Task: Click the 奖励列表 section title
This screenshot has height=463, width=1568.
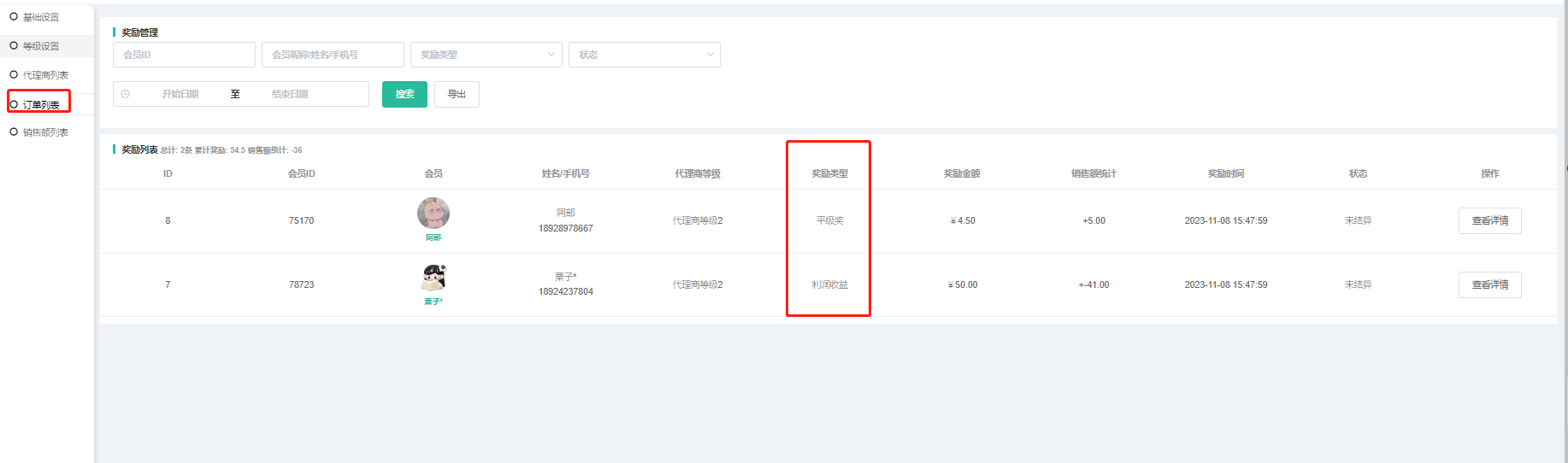Action: pos(139,149)
